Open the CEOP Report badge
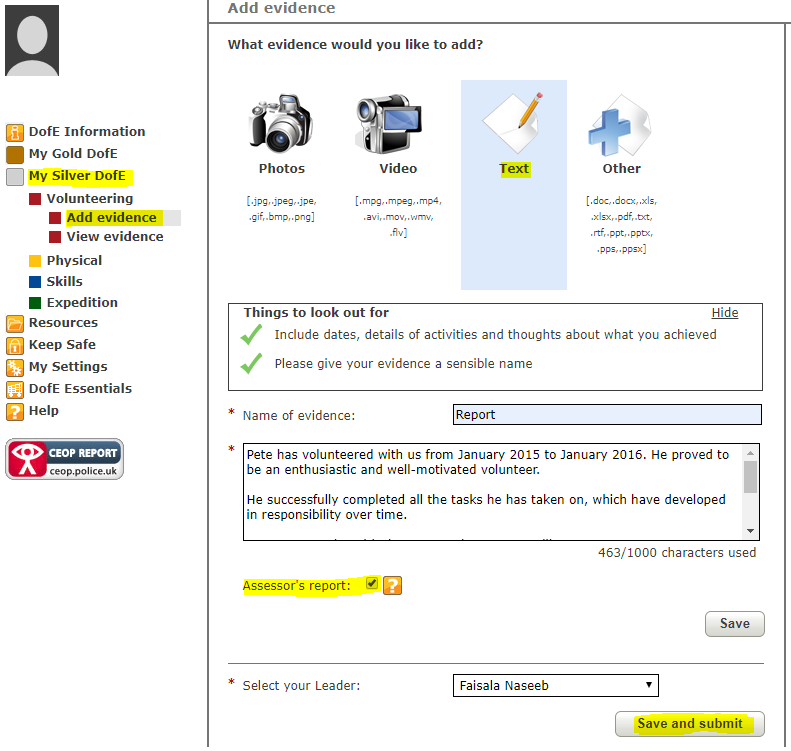This screenshot has width=791, height=751. [x=65, y=458]
